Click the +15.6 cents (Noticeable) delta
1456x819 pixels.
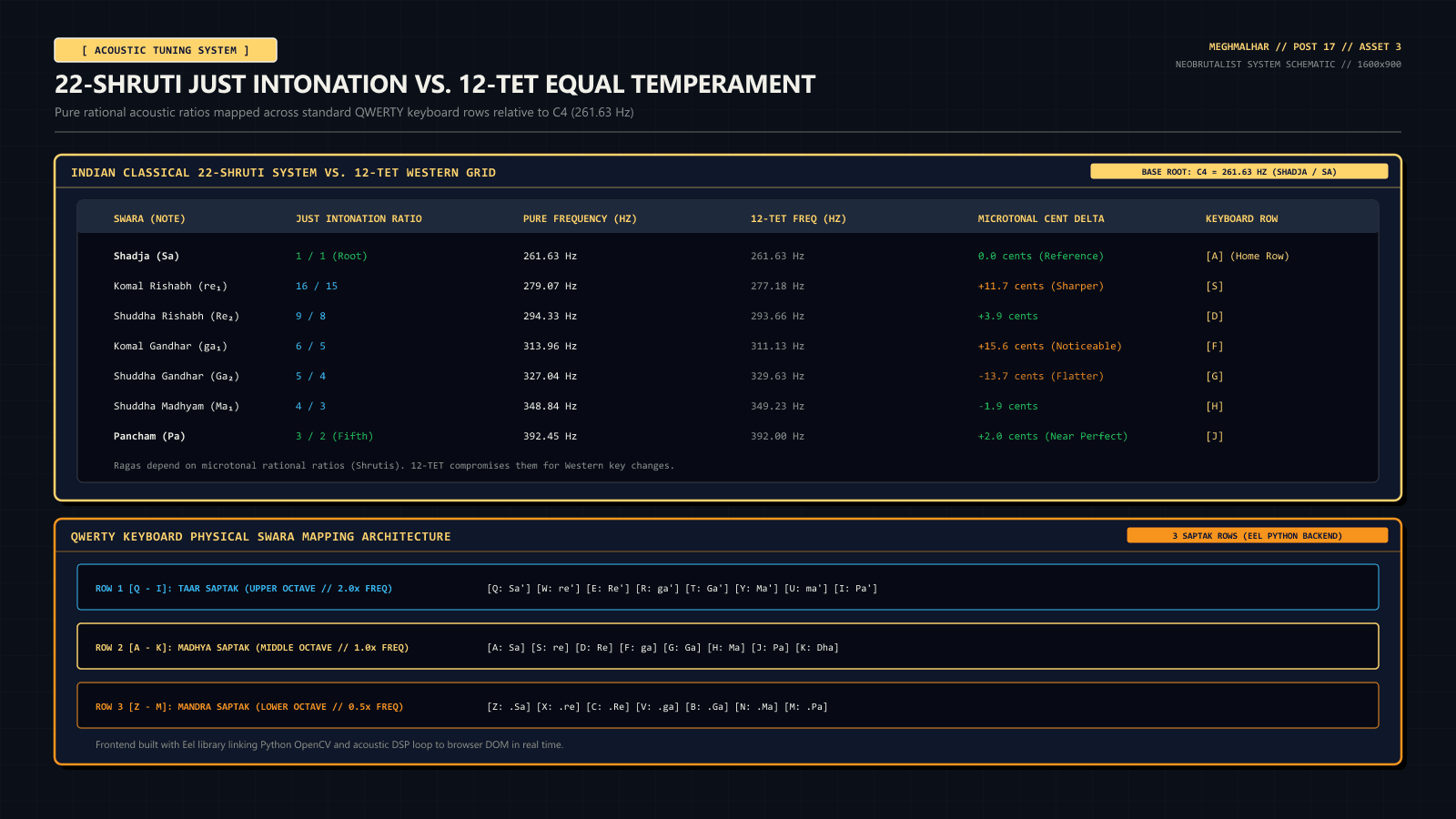[1050, 346]
